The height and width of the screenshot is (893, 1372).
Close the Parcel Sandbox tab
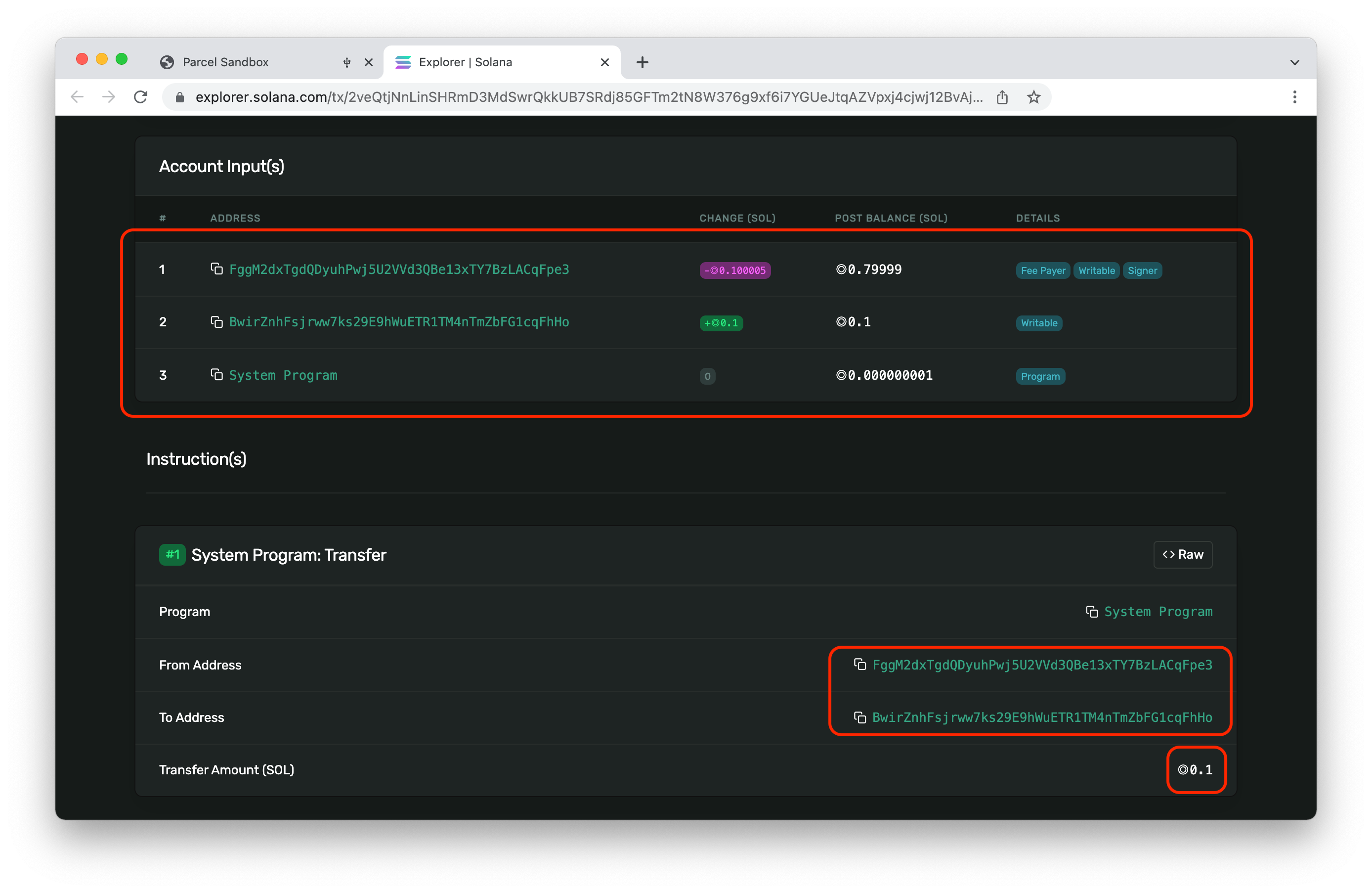pos(369,62)
